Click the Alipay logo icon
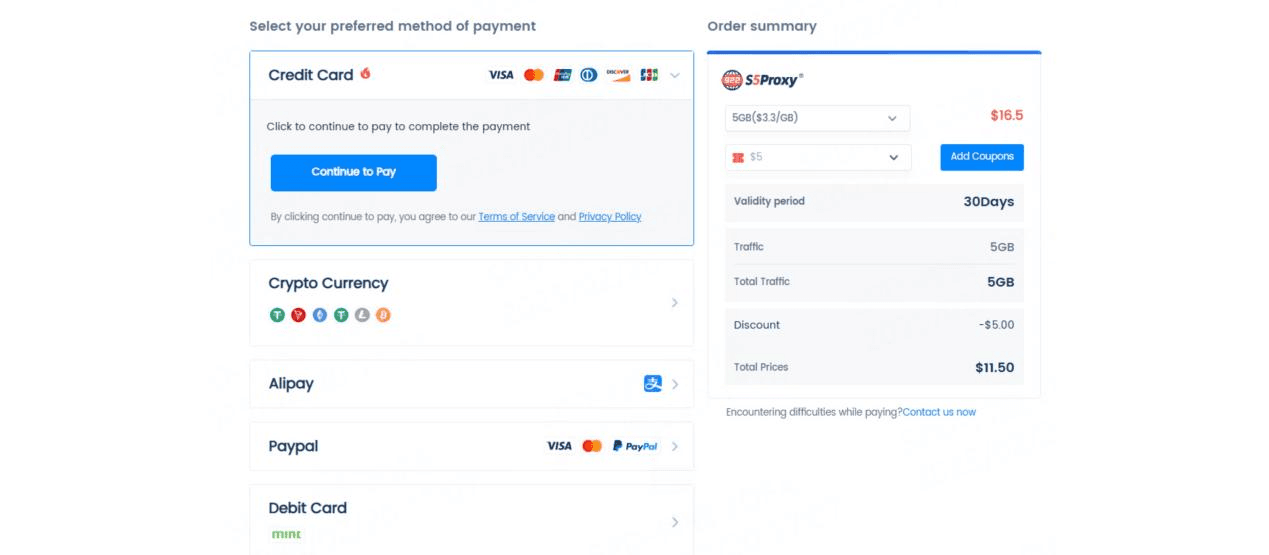This screenshot has width=1269, height=555. coord(653,383)
